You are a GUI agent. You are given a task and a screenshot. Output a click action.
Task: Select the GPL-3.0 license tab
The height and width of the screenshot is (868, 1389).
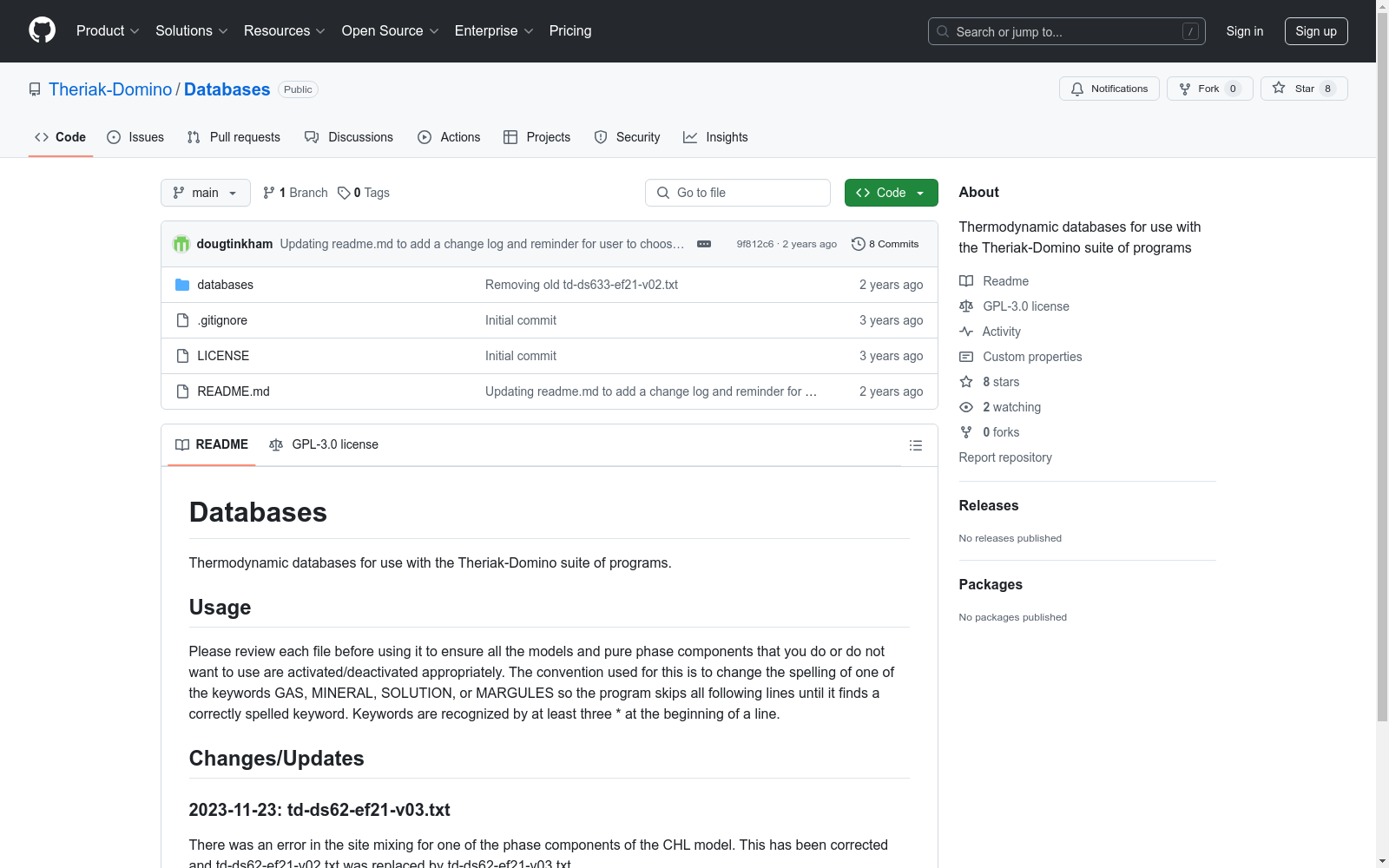[x=324, y=444]
